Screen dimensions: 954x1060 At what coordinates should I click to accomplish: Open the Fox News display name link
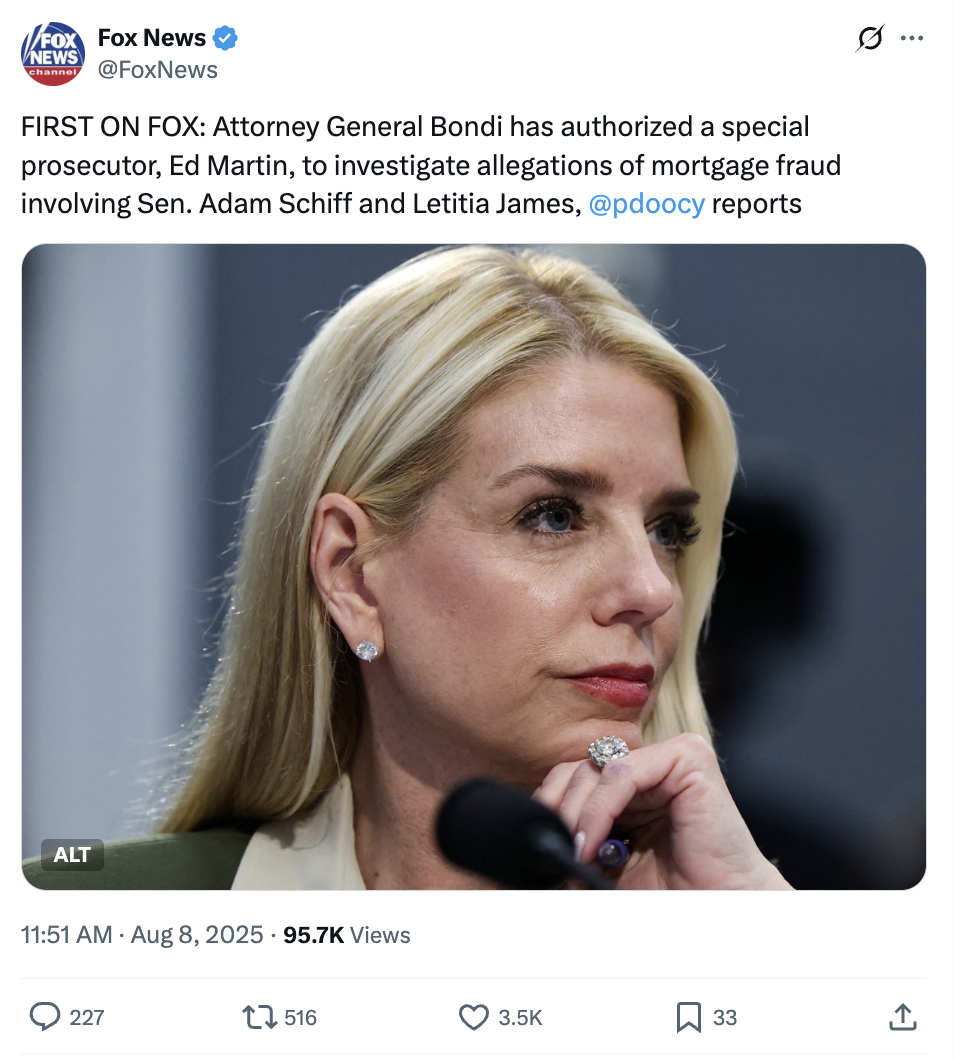(x=151, y=38)
